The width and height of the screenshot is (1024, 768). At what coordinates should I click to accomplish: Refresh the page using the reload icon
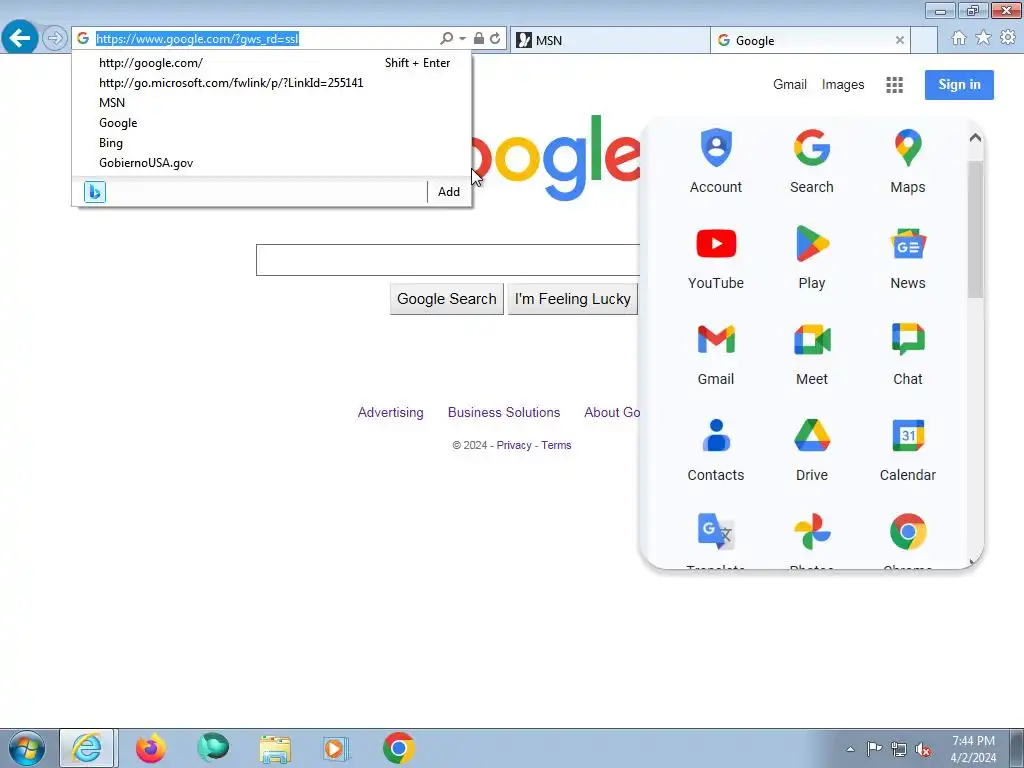click(x=495, y=39)
